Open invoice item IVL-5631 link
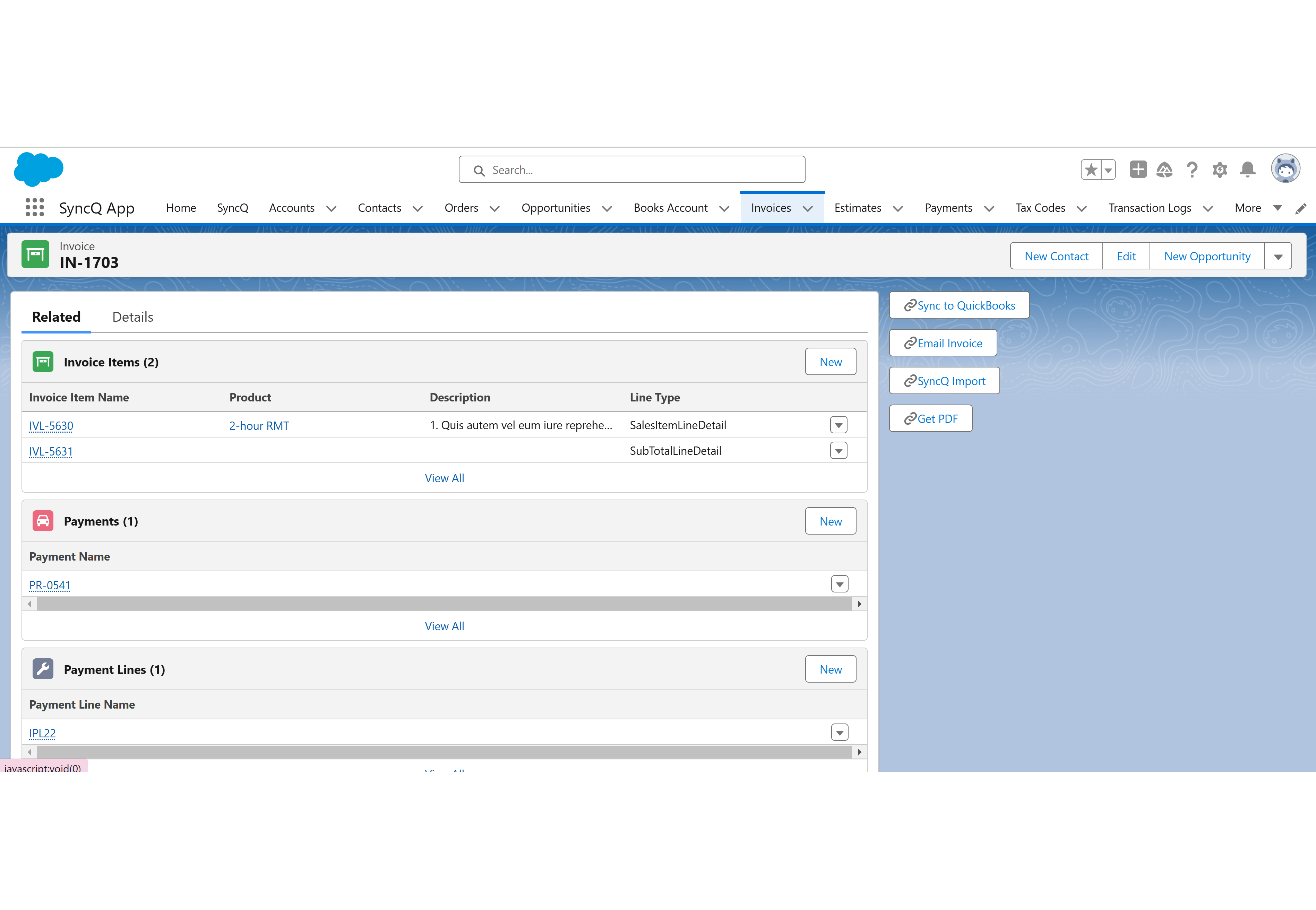Image resolution: width=1316 pixels, height=910 pixels. [51, 452]
